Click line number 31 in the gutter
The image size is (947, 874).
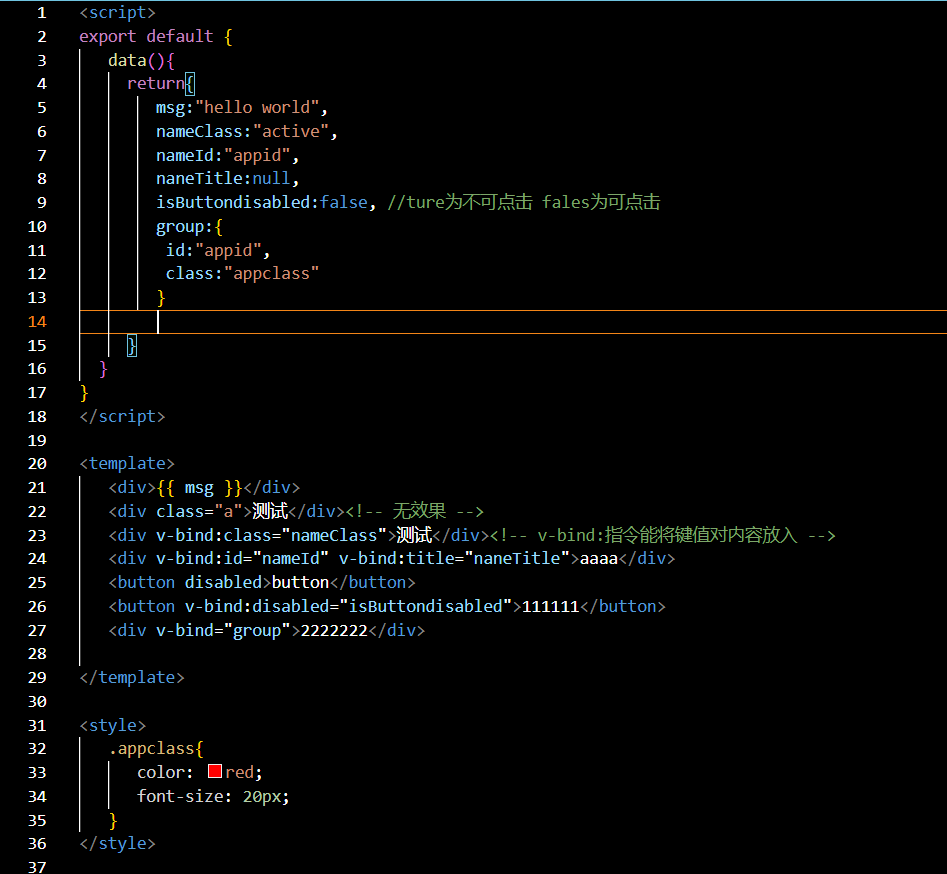tap(37, 725)
